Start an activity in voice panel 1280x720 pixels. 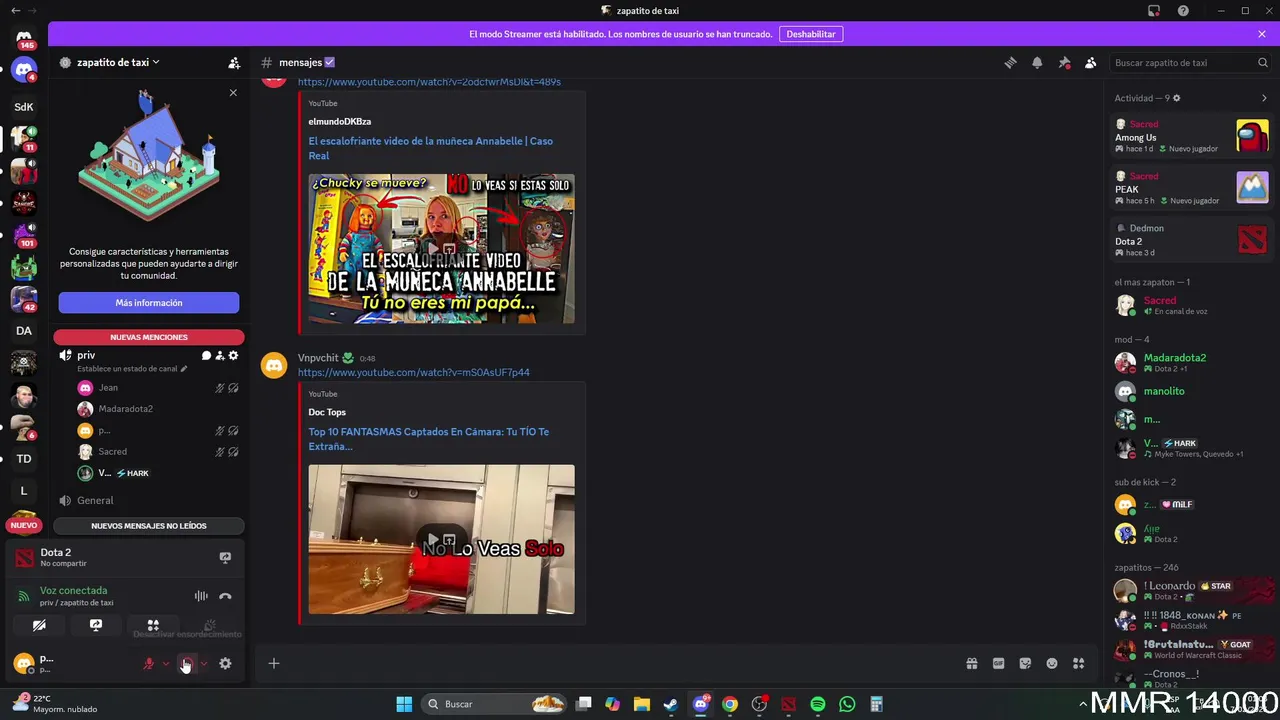pos(153,626)
